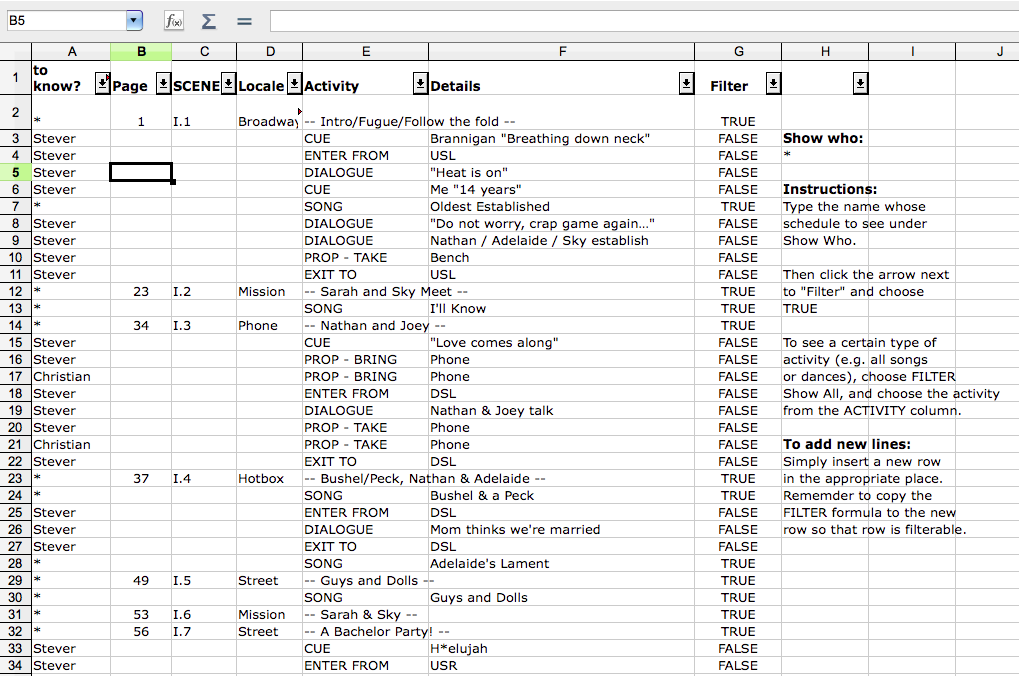The width and height of the screenshot is (1019, 676).
Task: Select column B by its header
Action: (141, 51)
